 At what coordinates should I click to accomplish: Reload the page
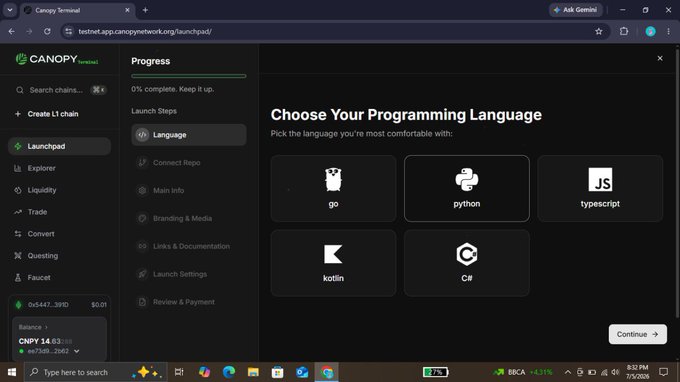[x=47, y=31]
